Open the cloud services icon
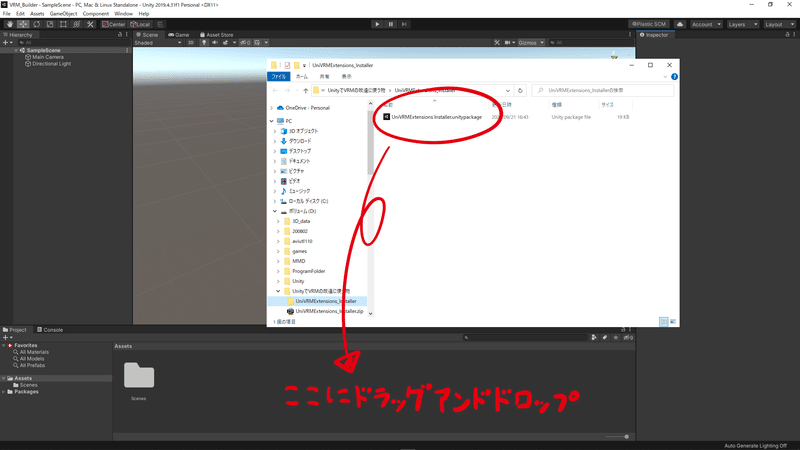The image size is (800, 450). (x=680, y=24)
